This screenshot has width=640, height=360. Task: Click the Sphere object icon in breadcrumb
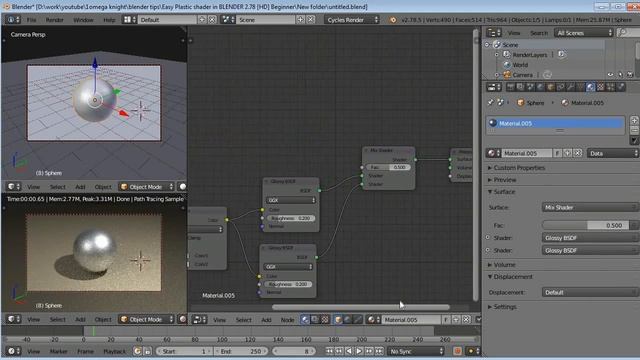520,103
